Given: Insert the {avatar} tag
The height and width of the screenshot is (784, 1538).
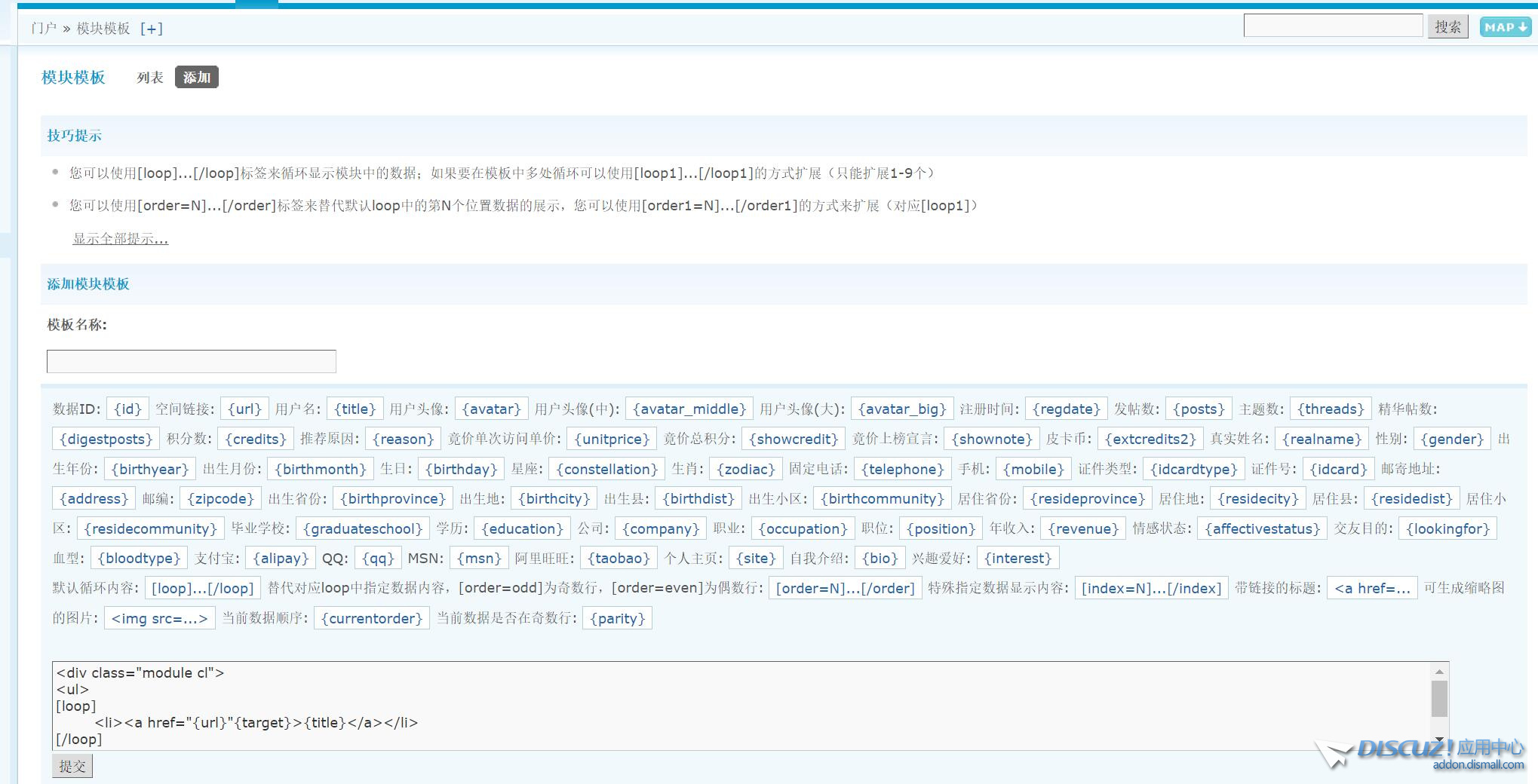Looking at the screenshot, I should pyautogui.click(x=491, y=409).
